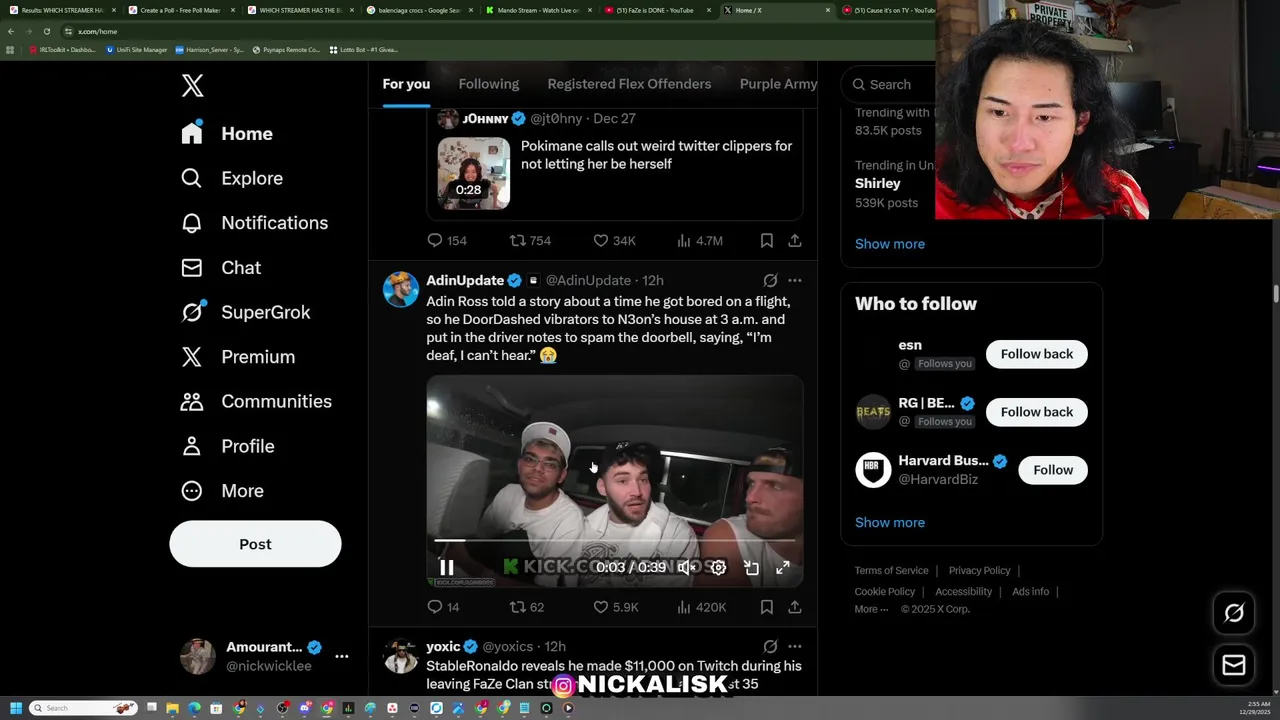Open Communities in the sidebar

256,401
